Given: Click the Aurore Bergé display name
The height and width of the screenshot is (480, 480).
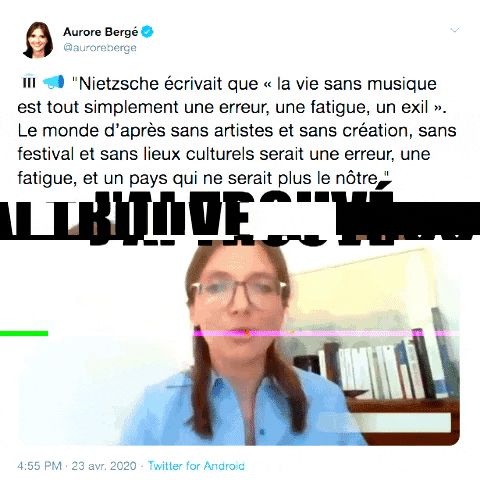Looking at the screenshot, I should [100, 32].
